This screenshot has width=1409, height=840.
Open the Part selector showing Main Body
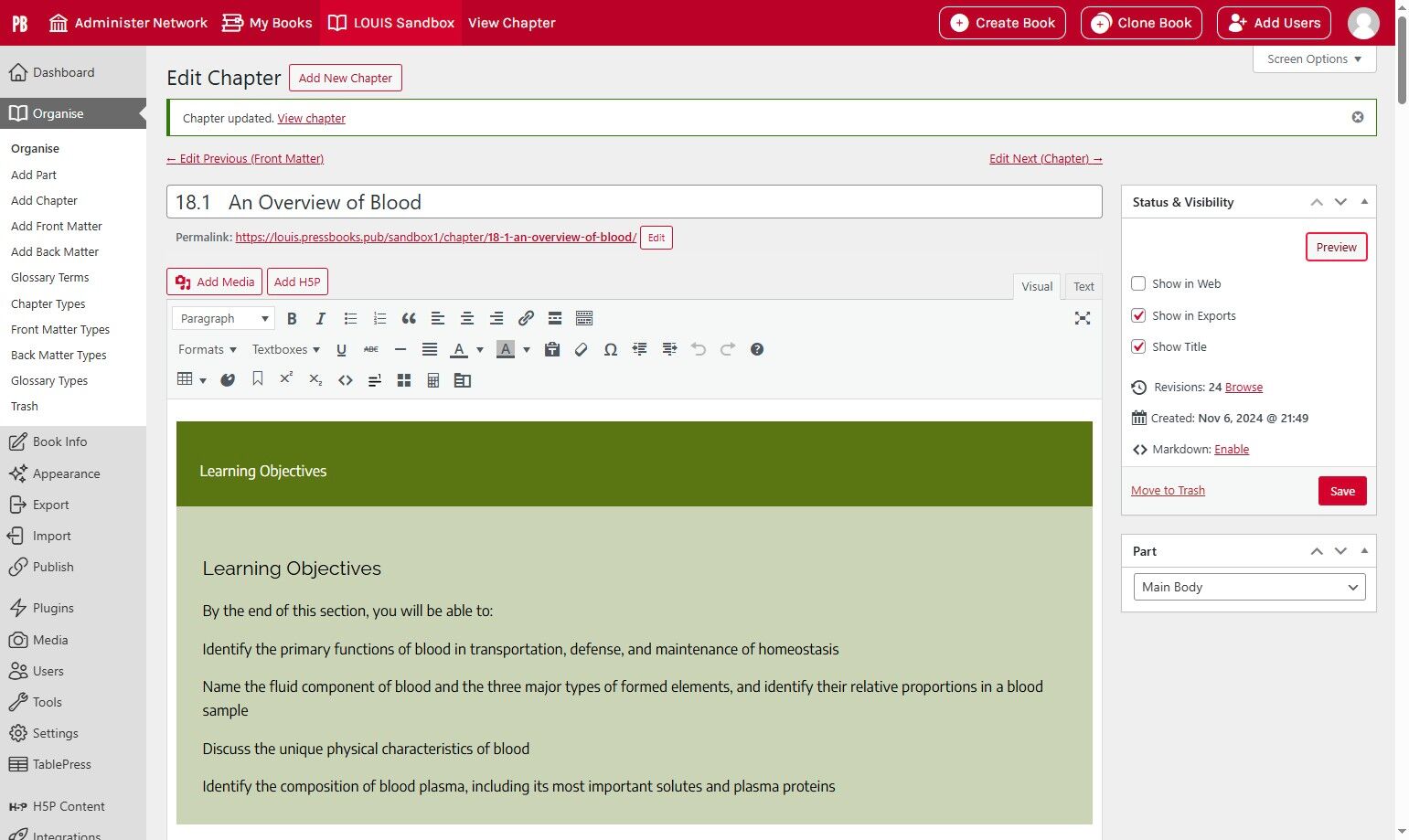[1249, 587]
